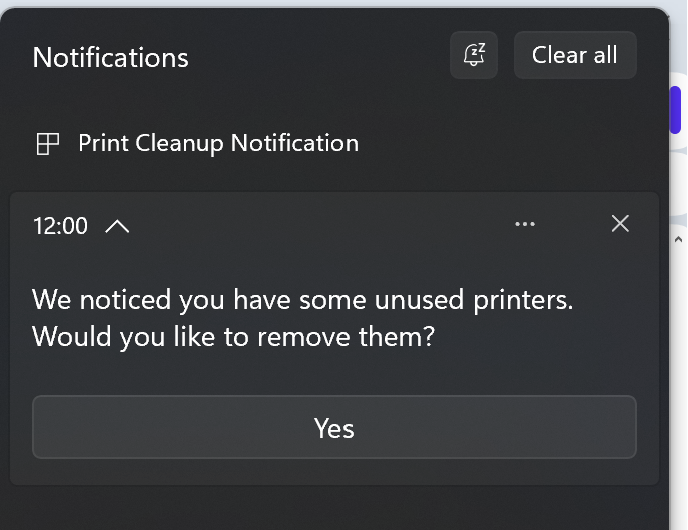Click the empty strip above Print Cleanup header
This screenshot has height=530, width=688.
(x=333, y=103)
